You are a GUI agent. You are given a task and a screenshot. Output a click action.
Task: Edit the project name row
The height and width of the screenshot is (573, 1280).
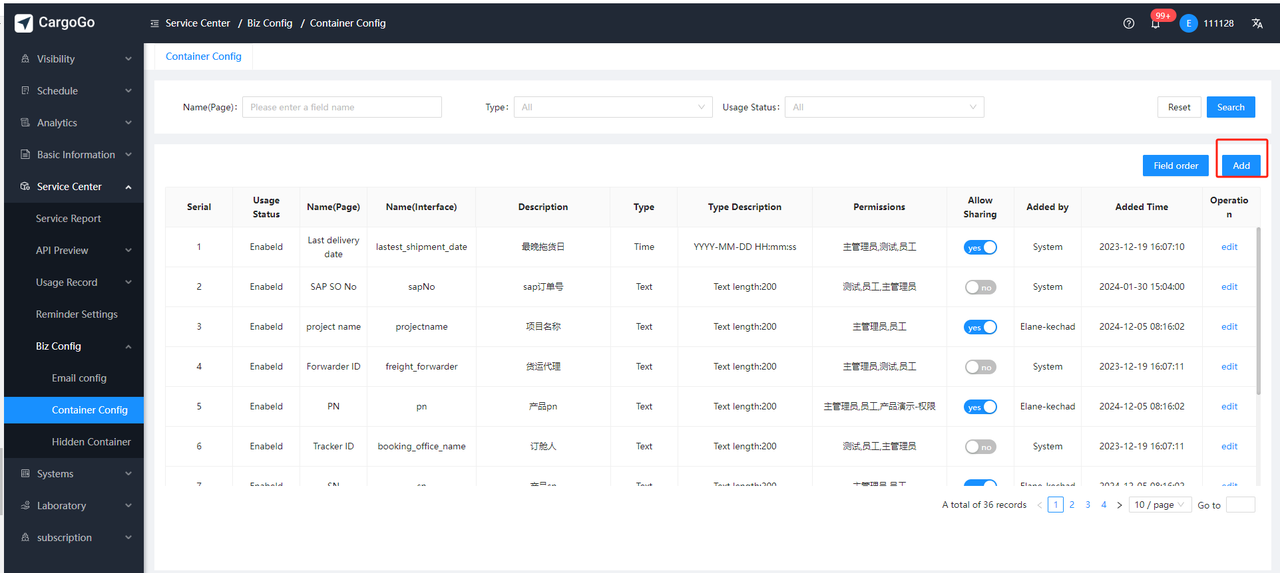point(1229,327)
